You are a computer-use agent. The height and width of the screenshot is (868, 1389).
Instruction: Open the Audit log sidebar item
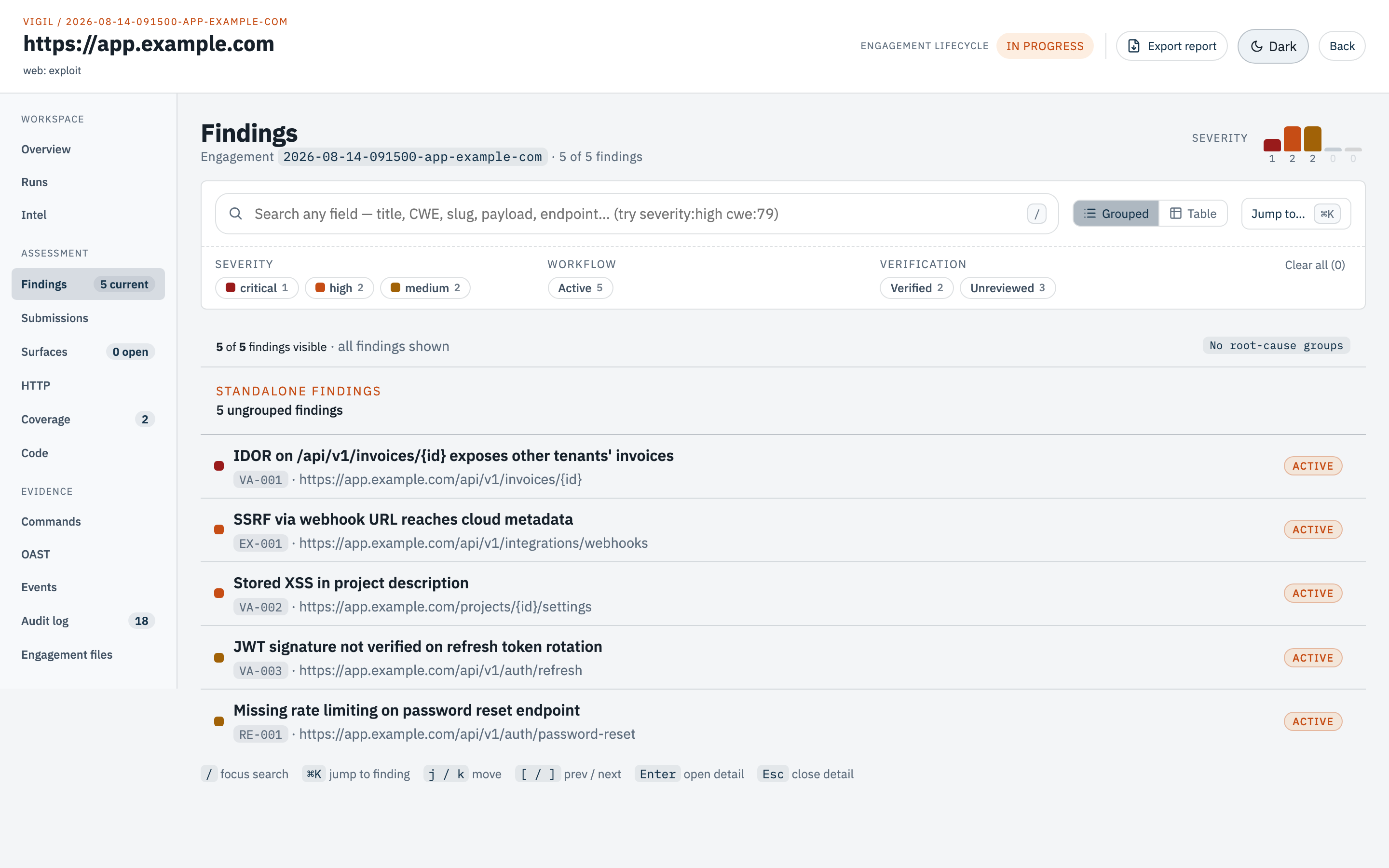[88, 621]
